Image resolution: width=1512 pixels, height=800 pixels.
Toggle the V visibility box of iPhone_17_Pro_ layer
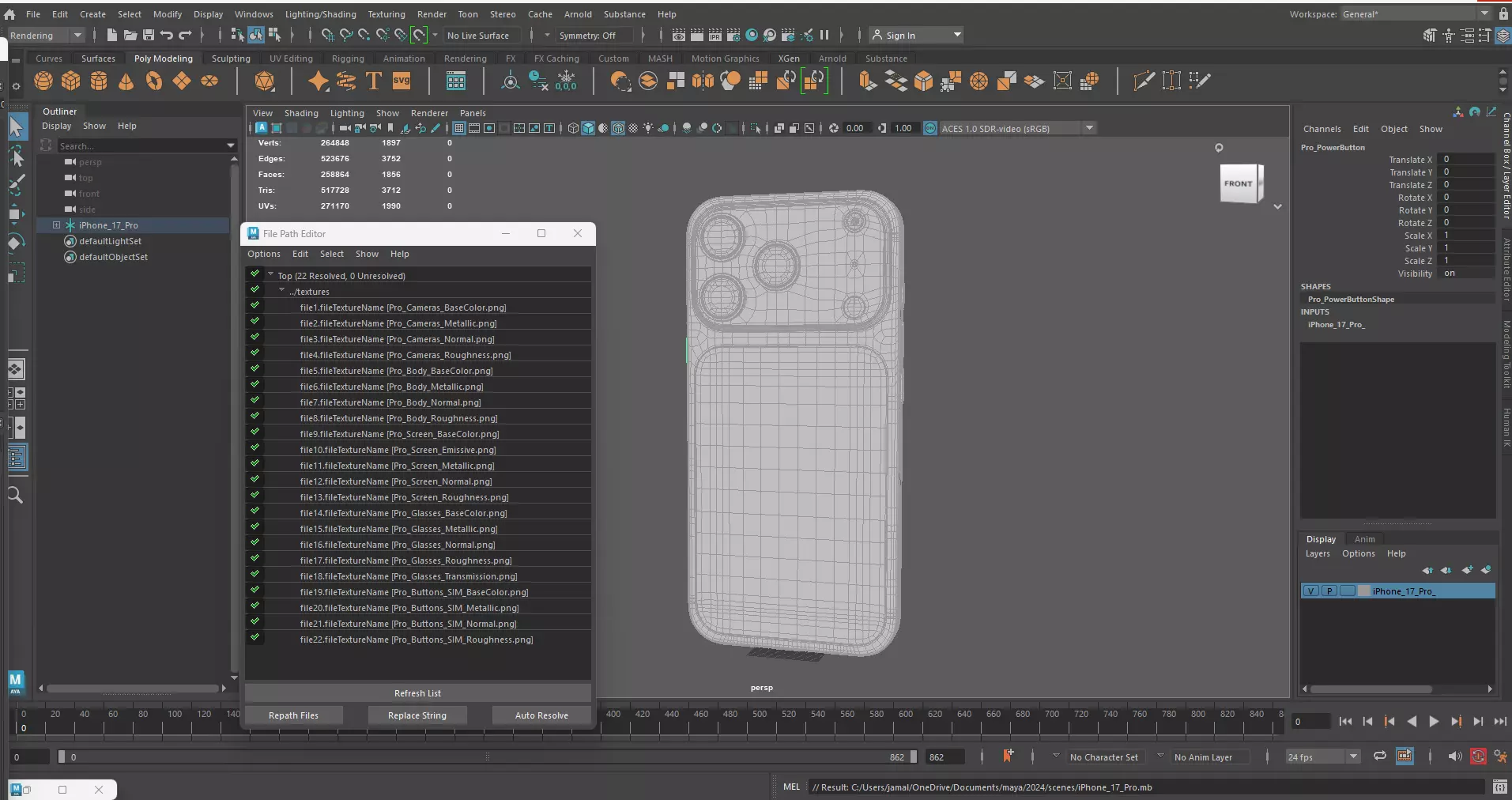click(1311, 591)
